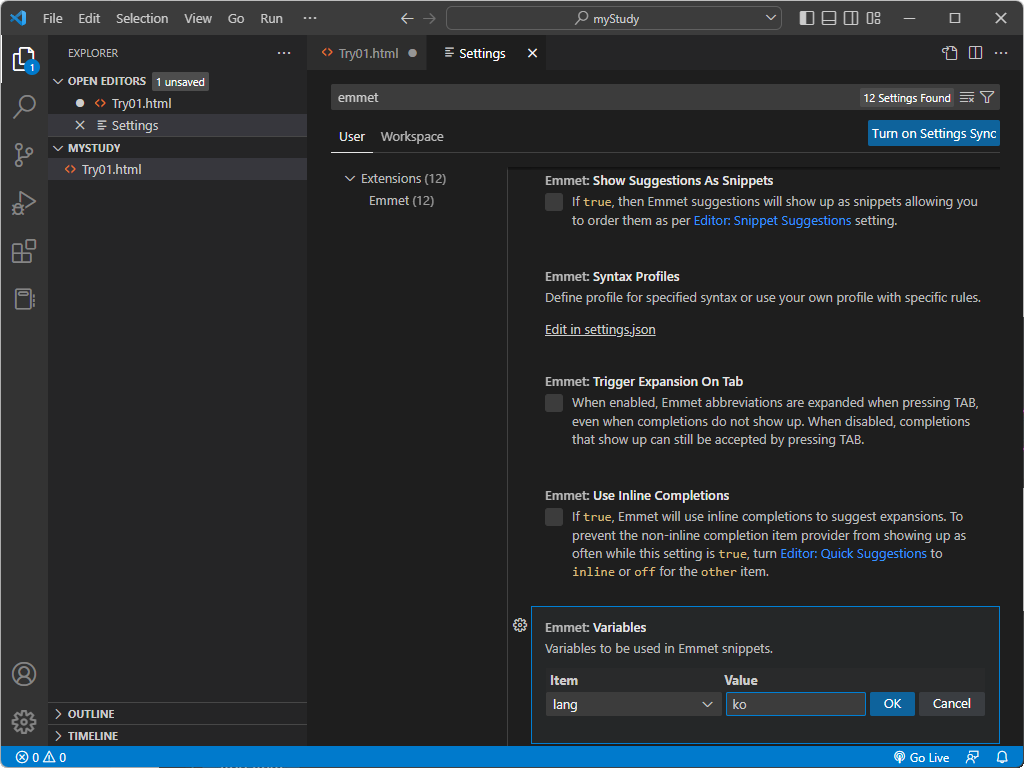Click the feedback icon in status bar
Viewport: 1024px width, 768px height.
coord(972,758)
